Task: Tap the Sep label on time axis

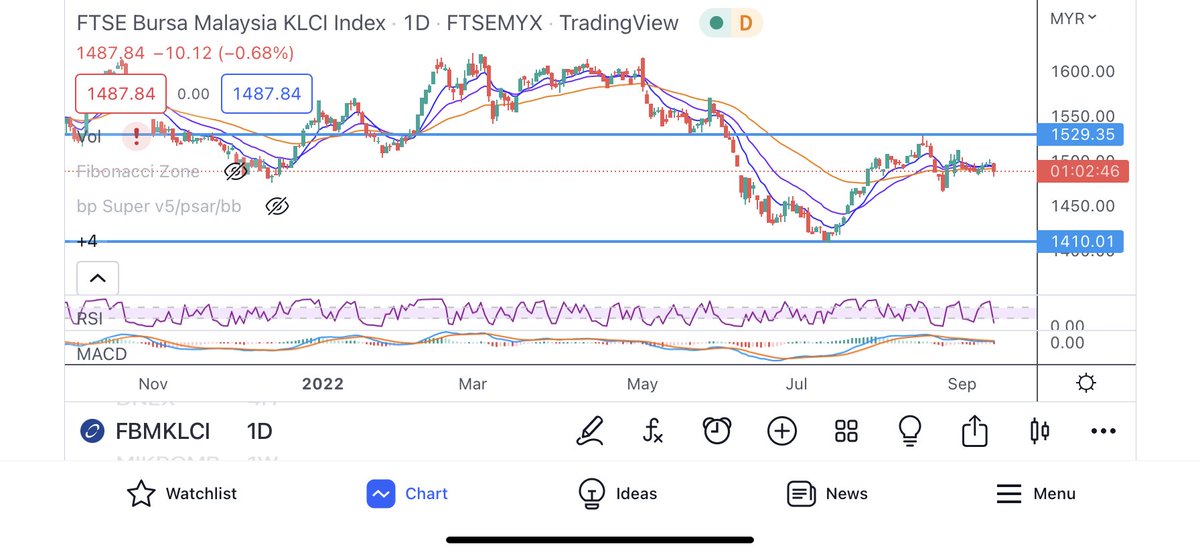Action: tap(961, 384)
